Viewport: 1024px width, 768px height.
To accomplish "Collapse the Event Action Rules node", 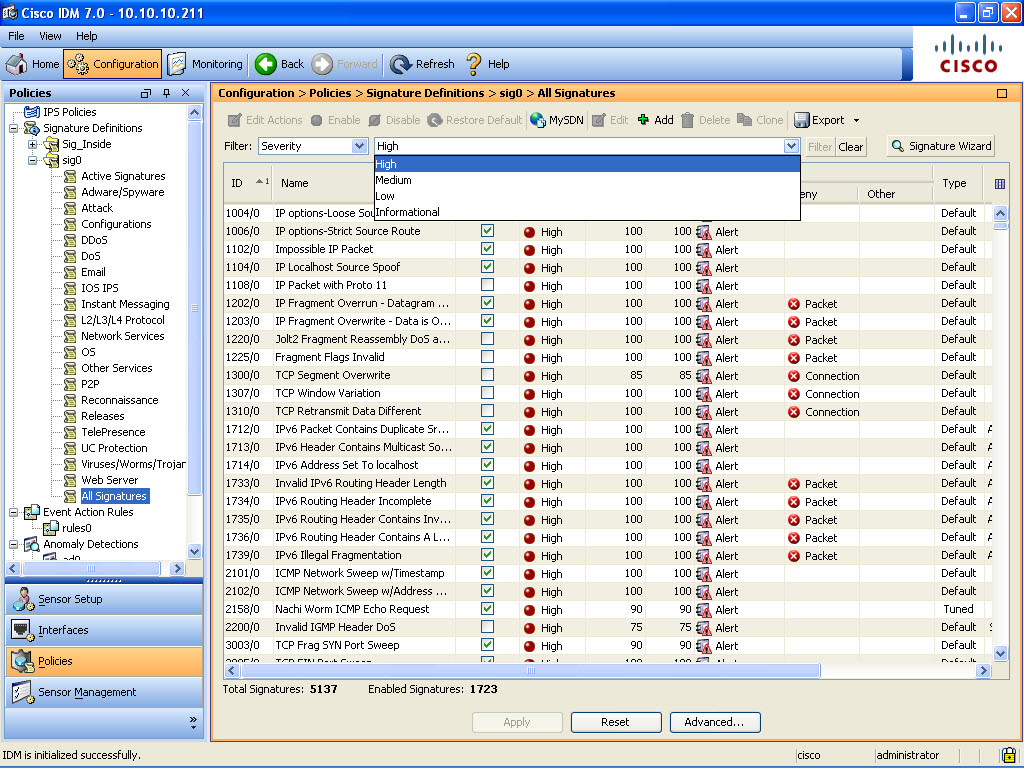I will [13, 513].
